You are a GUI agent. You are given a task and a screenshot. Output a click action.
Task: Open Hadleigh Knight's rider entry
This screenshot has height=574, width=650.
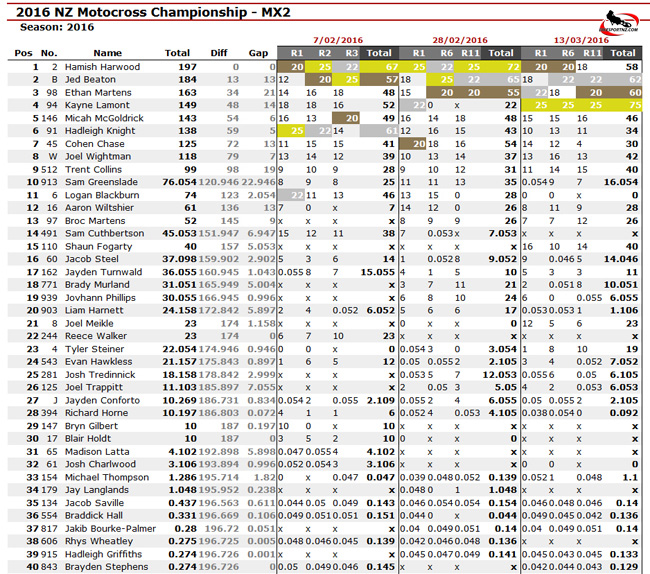click(x=102, y=129)
